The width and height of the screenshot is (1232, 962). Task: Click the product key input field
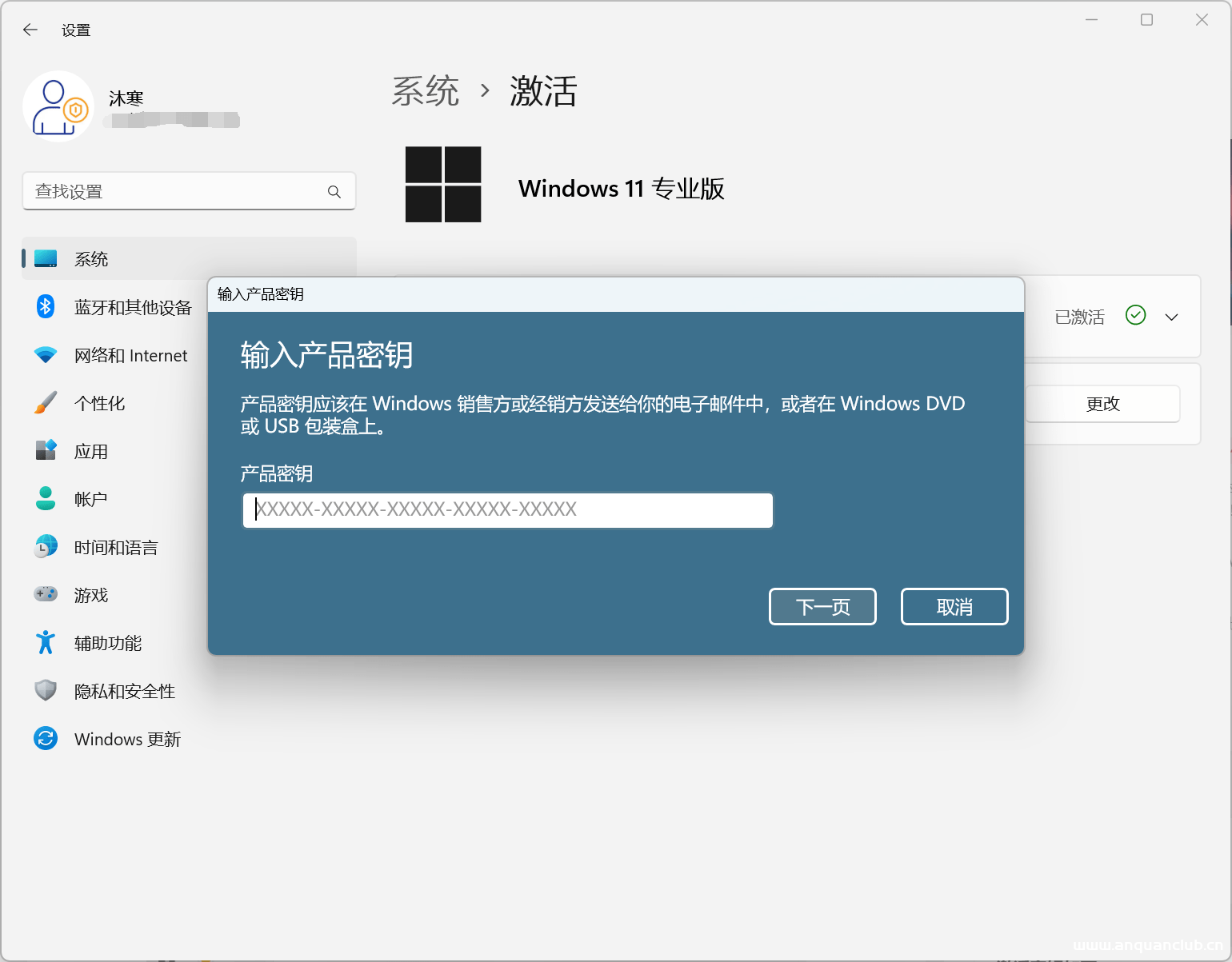[x=507, y=510]
